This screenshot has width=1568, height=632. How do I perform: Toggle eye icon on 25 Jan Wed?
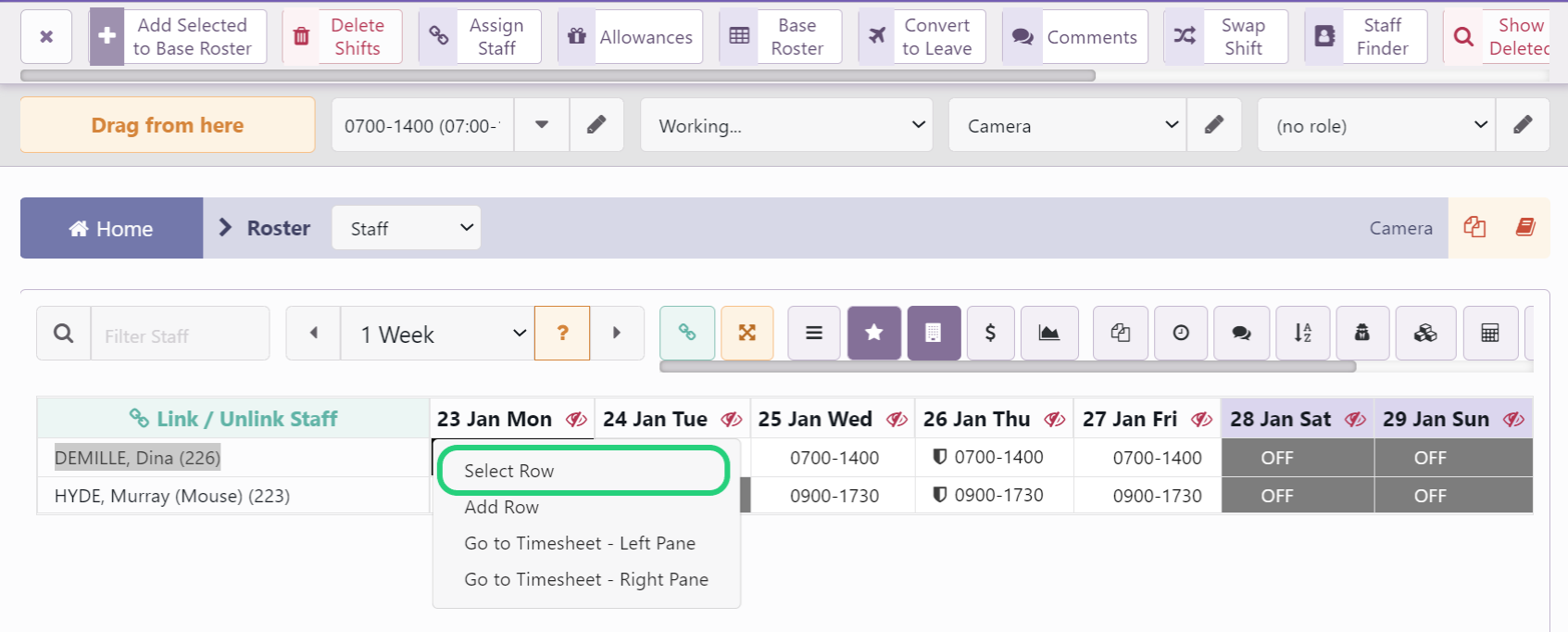(x=897, y=420)
